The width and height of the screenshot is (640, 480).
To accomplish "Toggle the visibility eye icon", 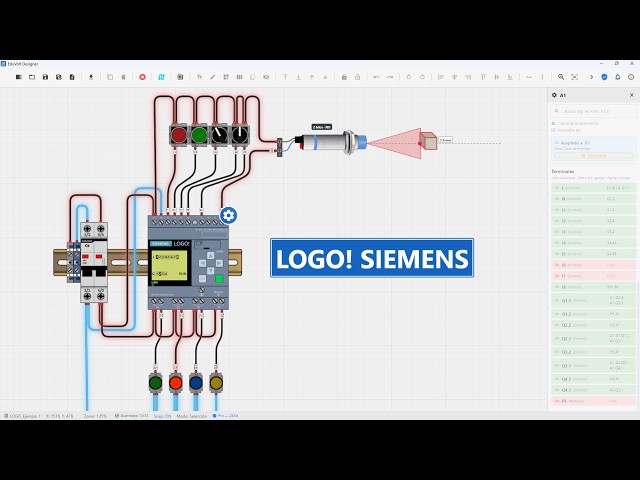I will 266,77.
